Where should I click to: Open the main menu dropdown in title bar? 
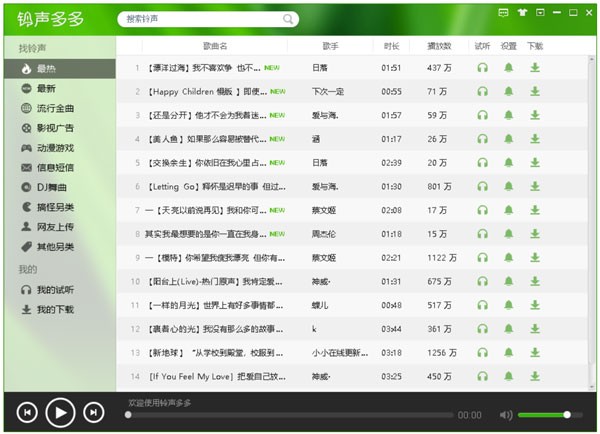pyautogui.click(x=540, y=13)
